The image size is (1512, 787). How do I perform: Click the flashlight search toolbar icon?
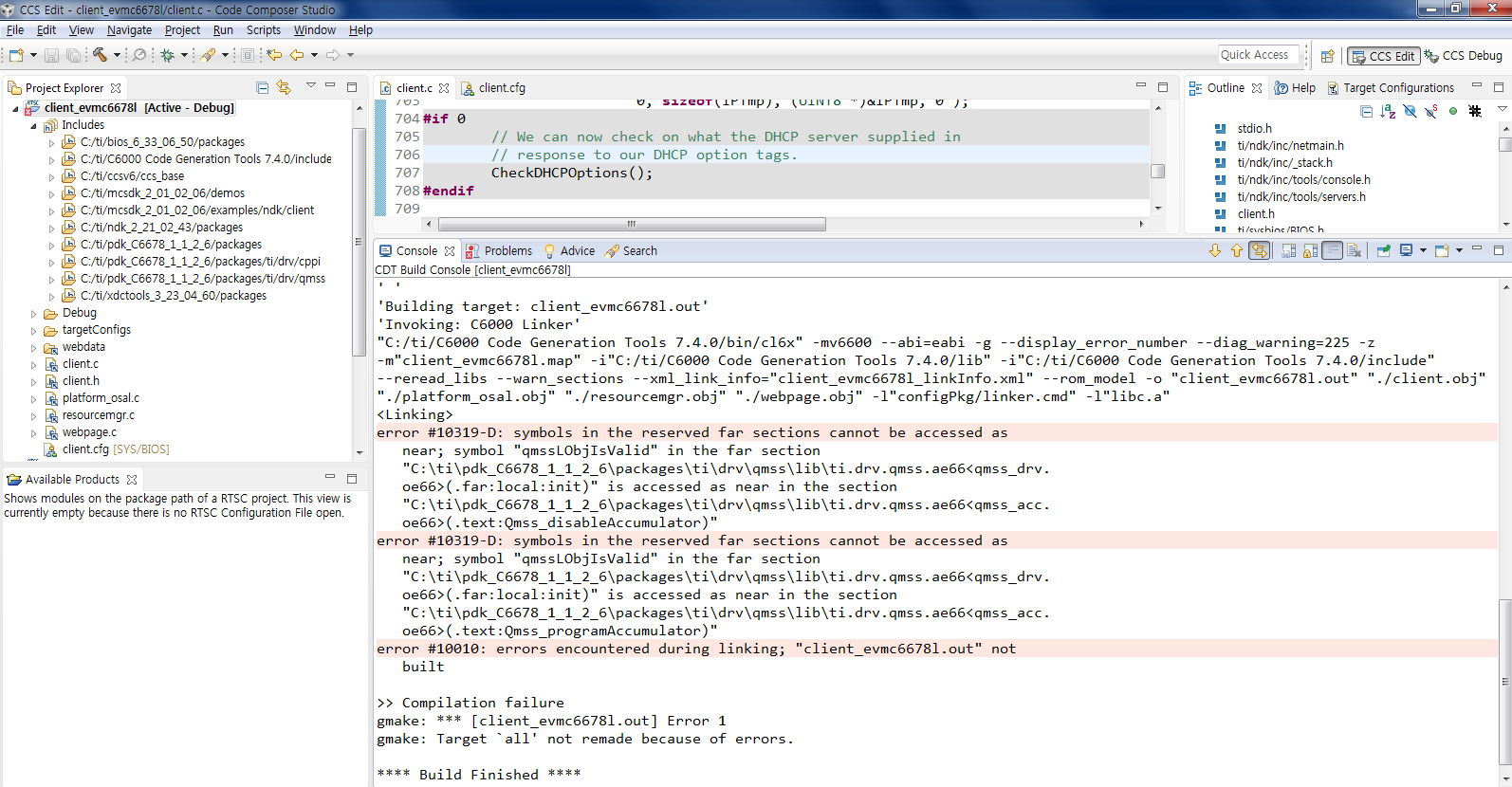(208, 55)
